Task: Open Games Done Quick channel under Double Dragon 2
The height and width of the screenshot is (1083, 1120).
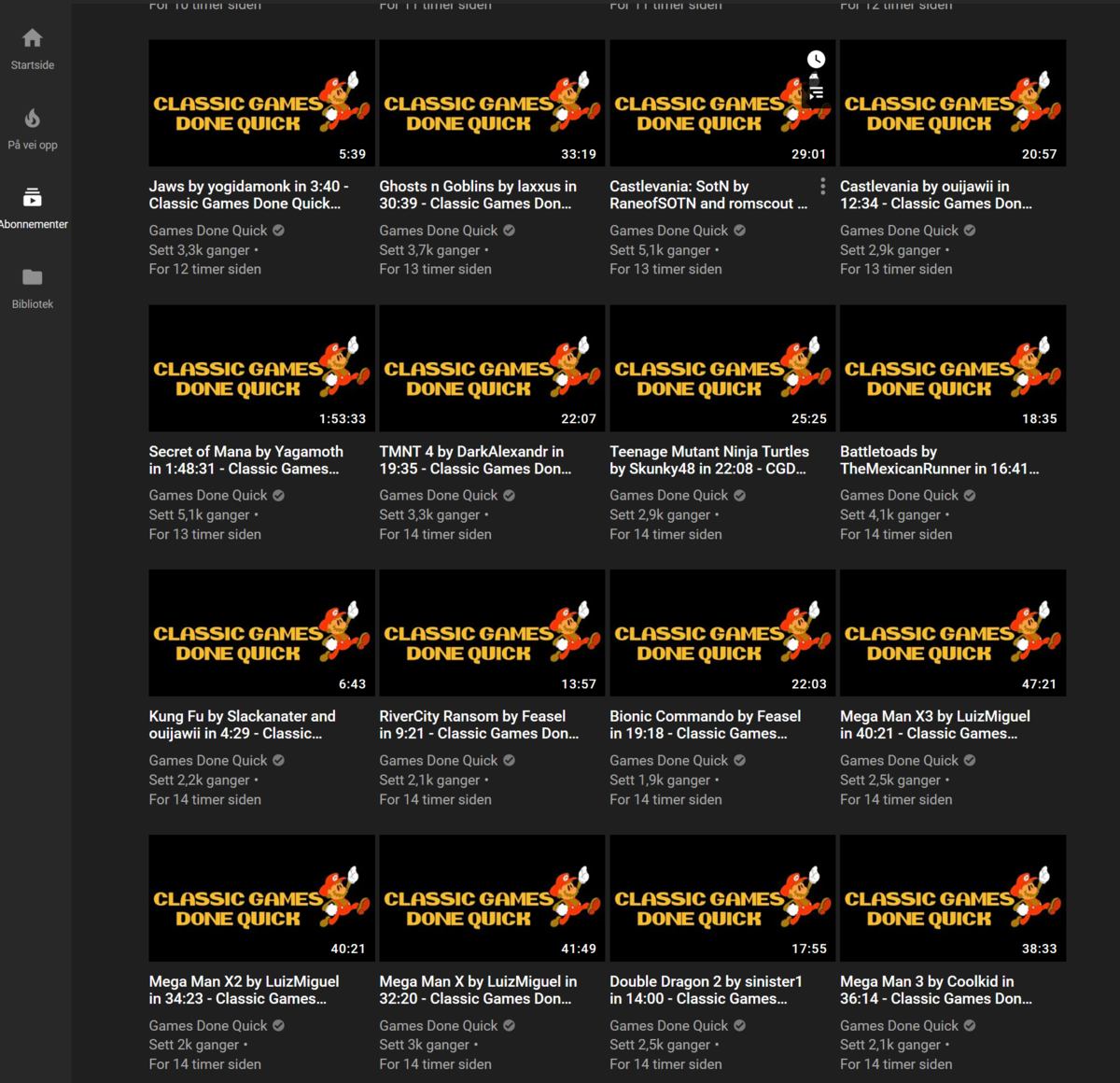Action: point(669,1026)
